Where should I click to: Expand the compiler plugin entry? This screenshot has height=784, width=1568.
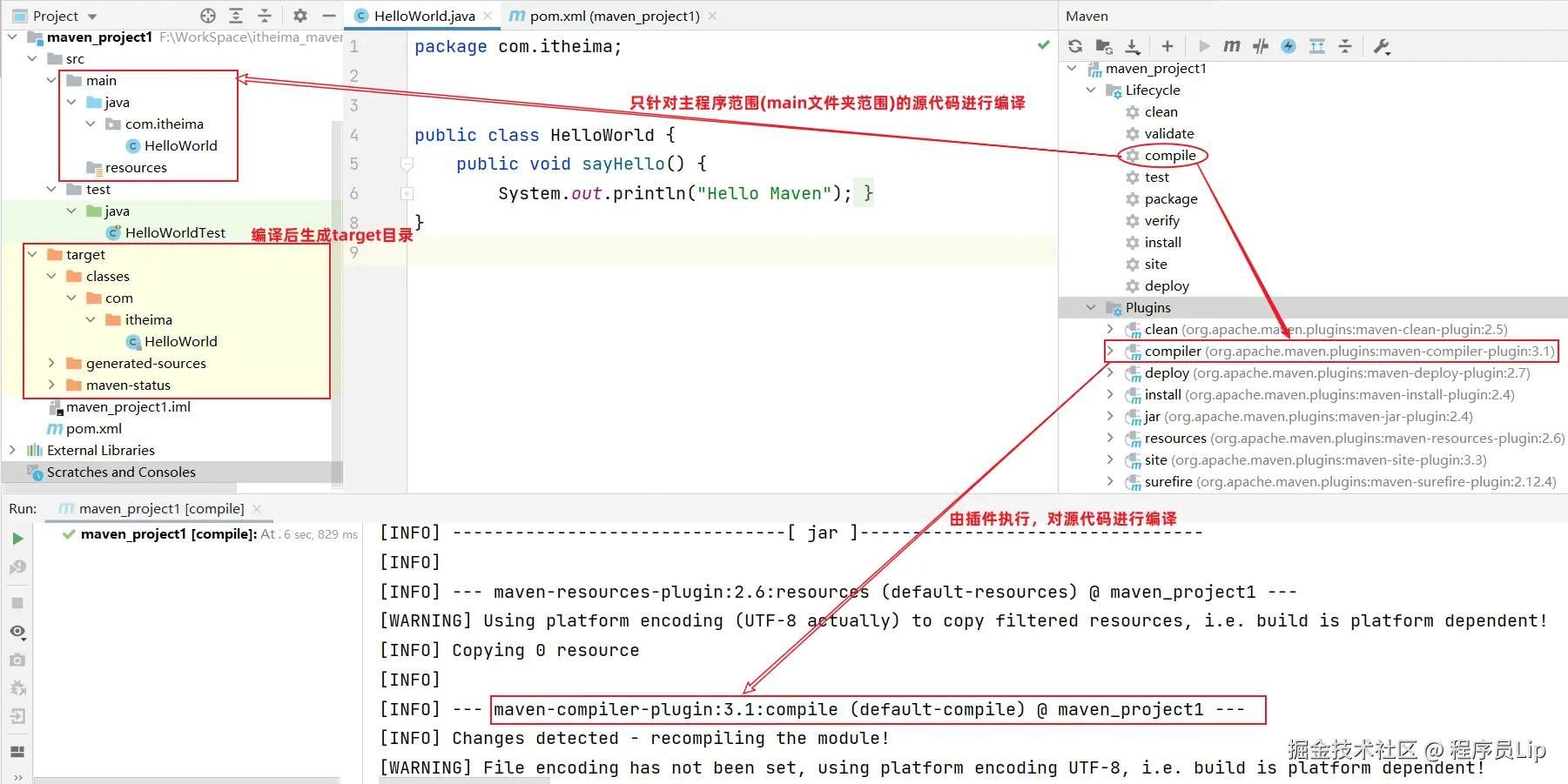tap(1111, 351)
